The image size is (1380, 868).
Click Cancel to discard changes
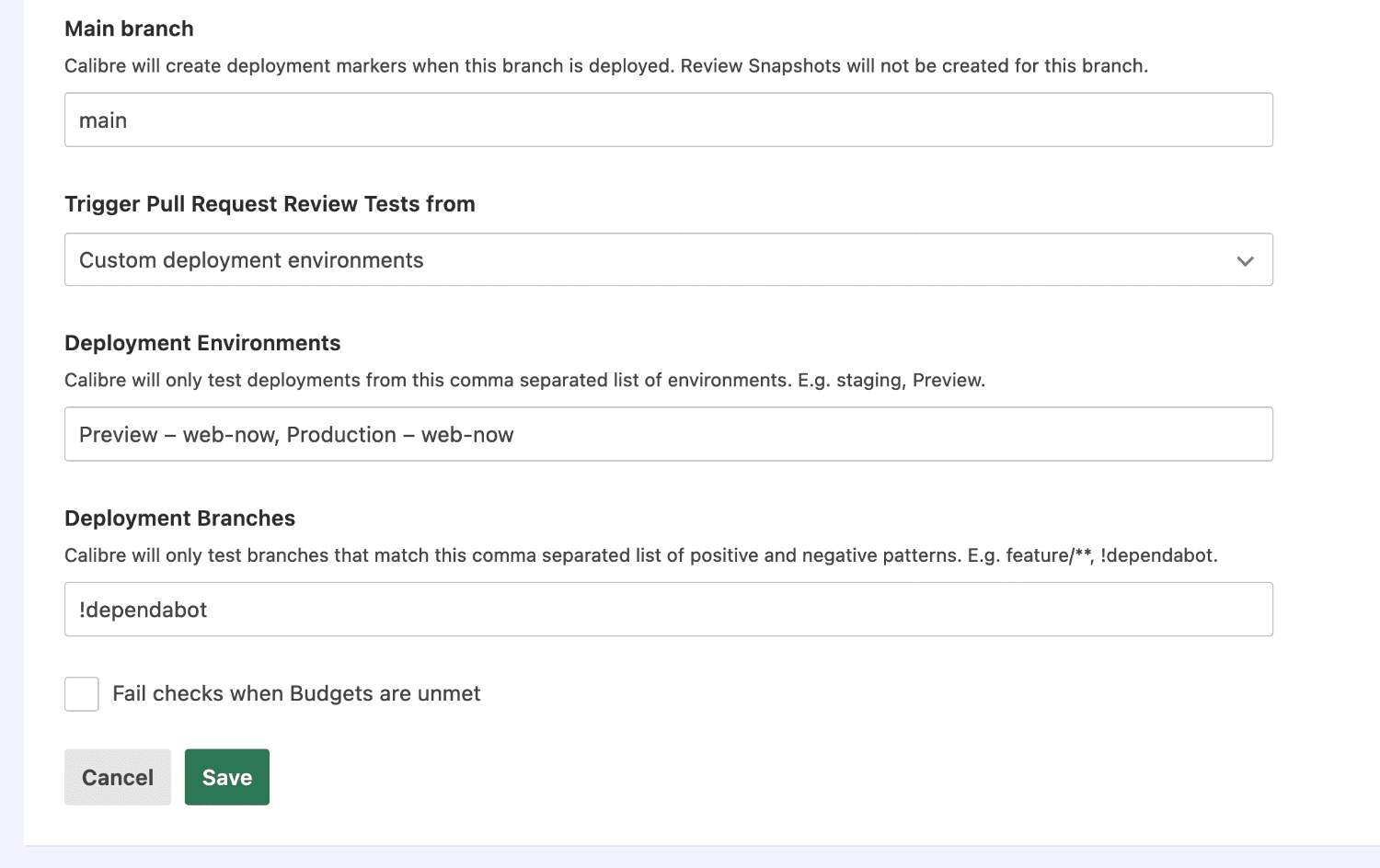pyautogui.click(x=117, y=777)
